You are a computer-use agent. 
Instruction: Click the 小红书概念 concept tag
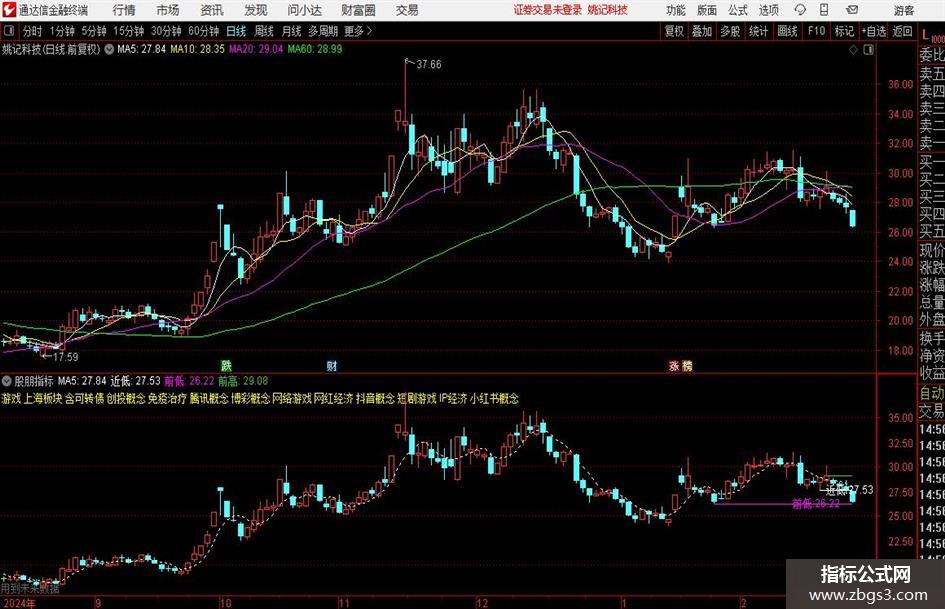pyautogui.click(x=494, y=398)
